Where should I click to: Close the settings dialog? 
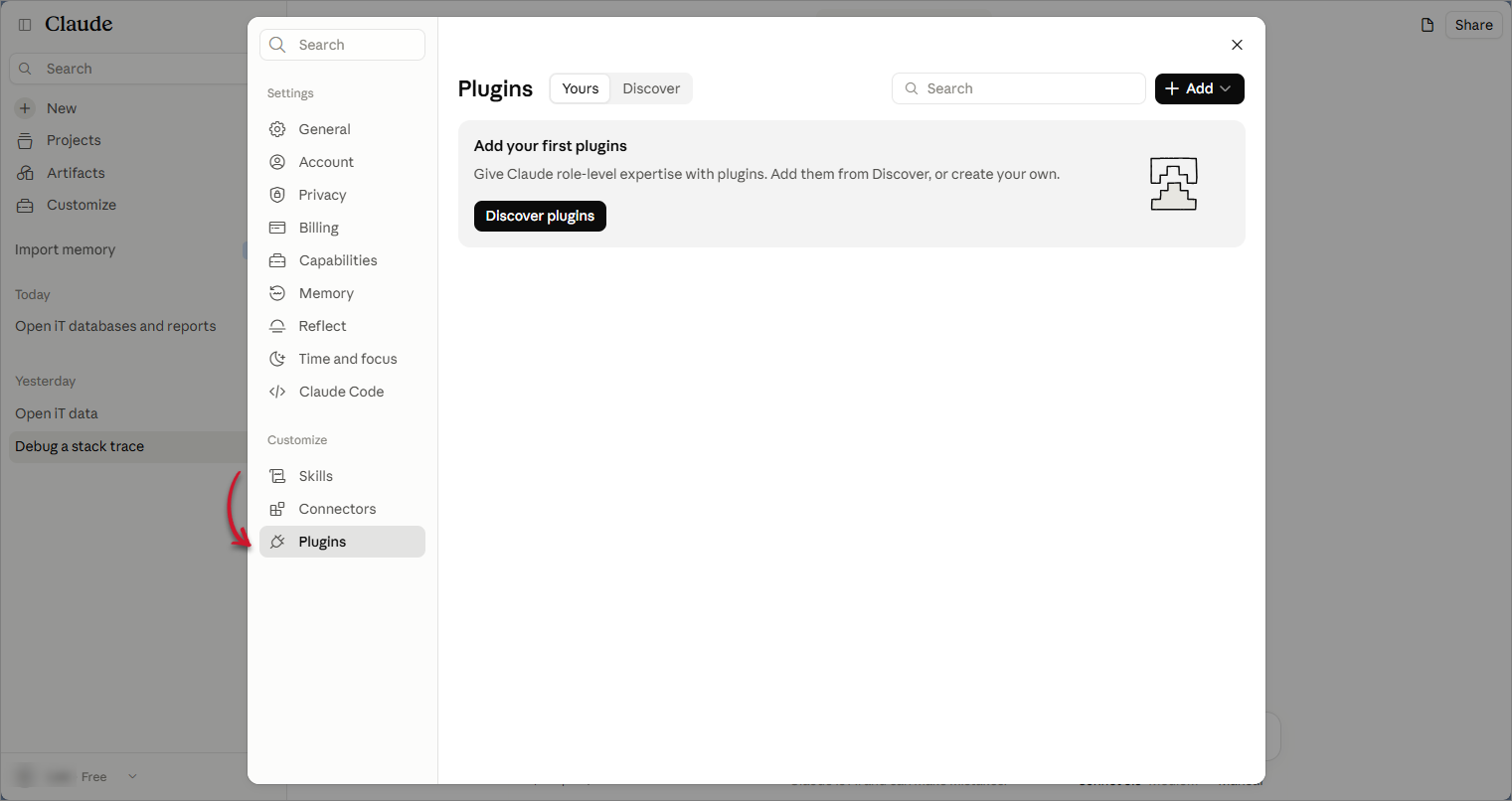point(1237,45)
